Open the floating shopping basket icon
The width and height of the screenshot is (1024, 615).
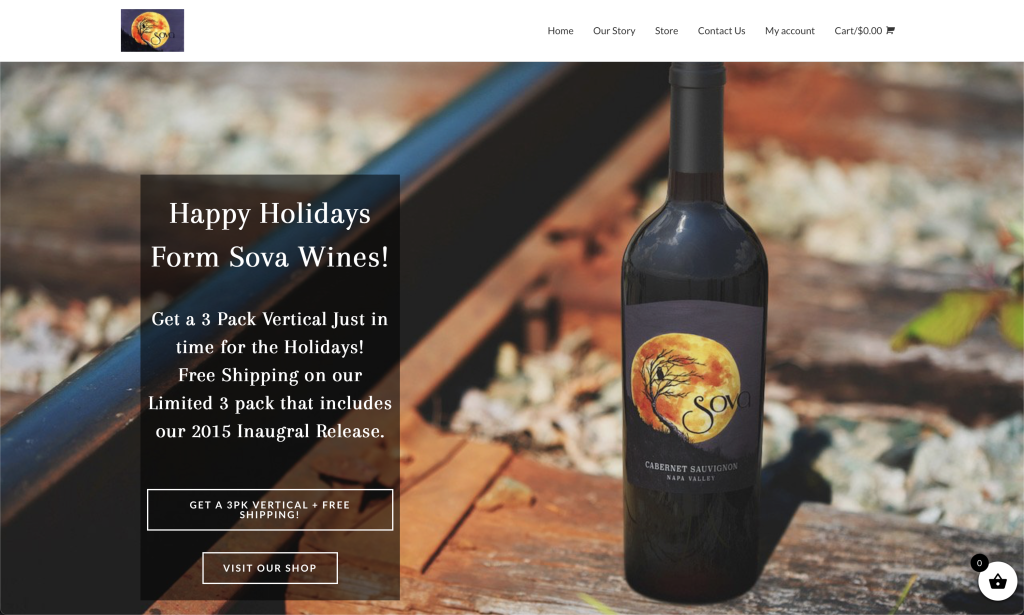pyautogui.click(x=997, y=581)
